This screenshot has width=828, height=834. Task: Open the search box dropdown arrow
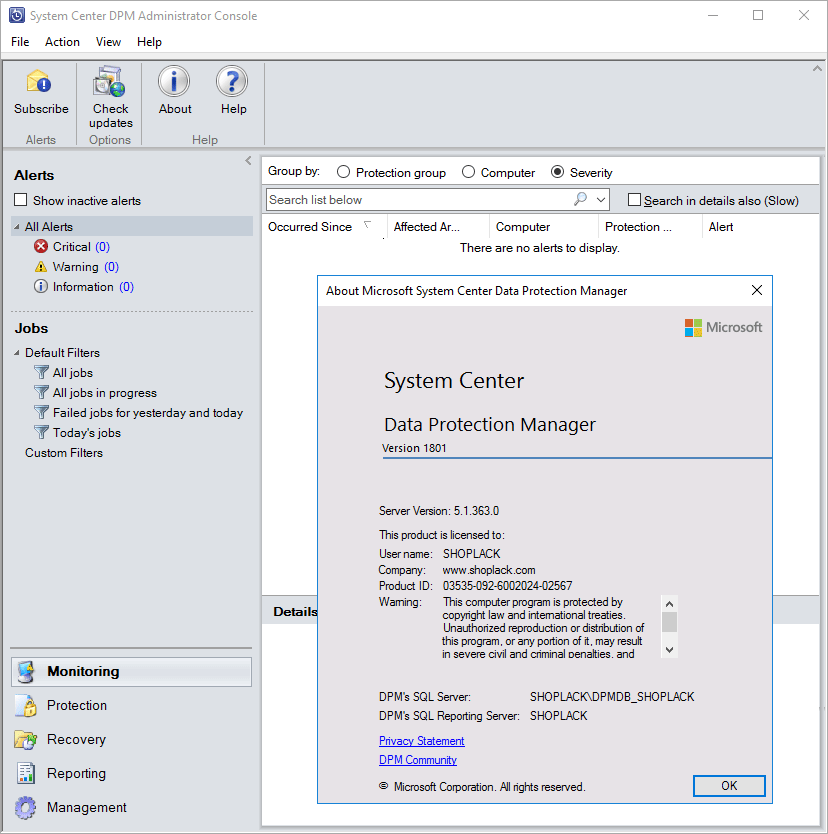pos(601,200)
